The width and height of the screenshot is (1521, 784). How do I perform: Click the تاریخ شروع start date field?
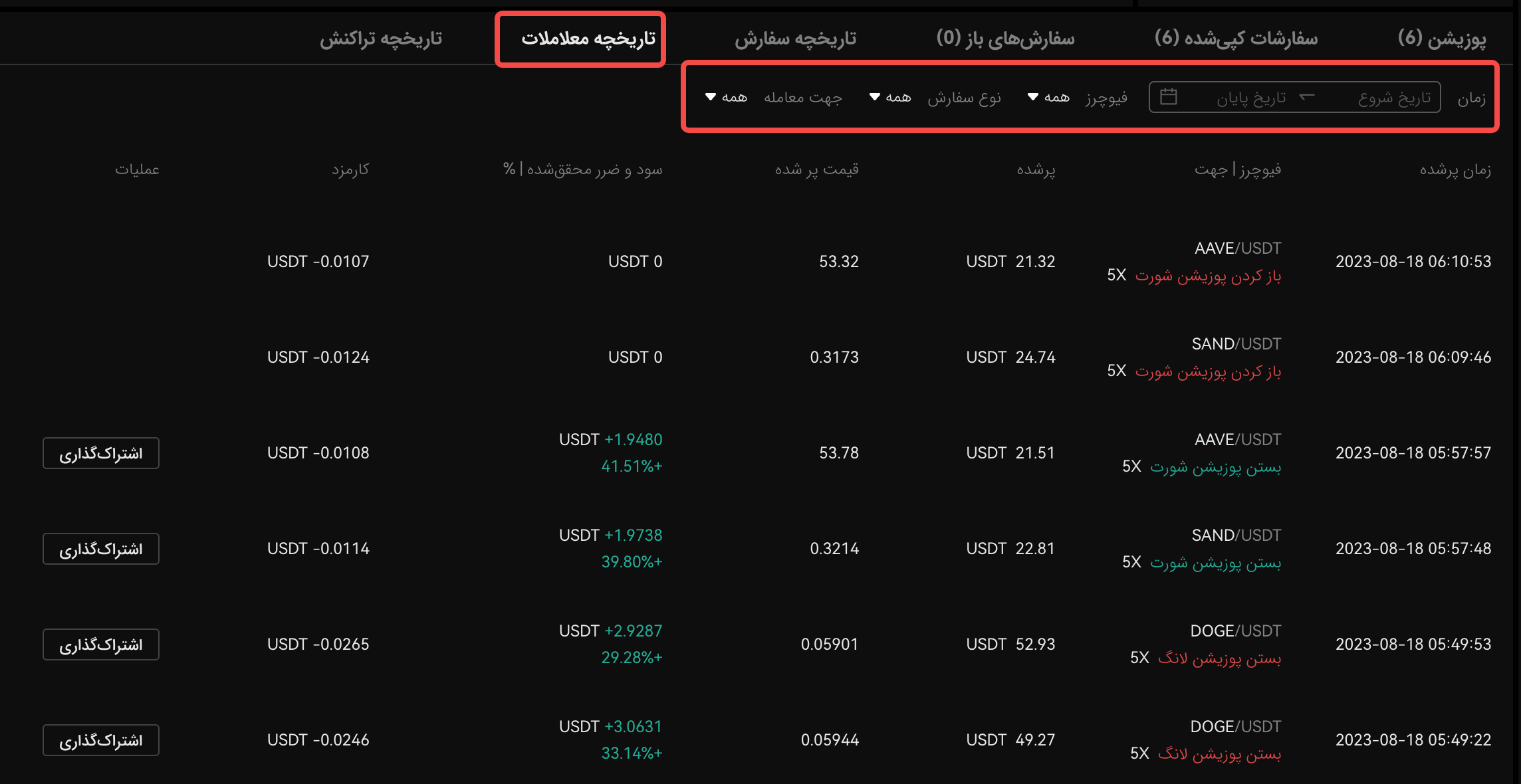(1394, 98)
